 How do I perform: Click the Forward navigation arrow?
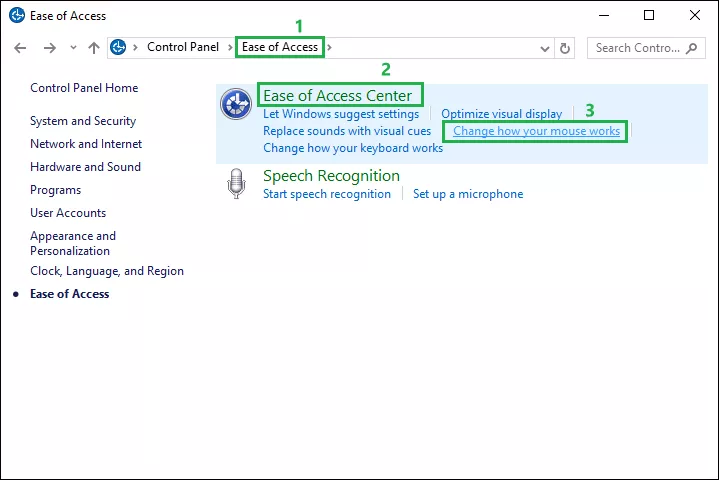tap(50, 48)
